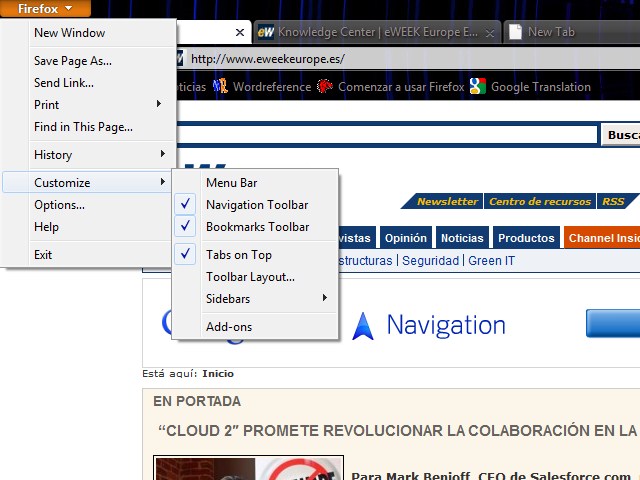
Task: Click the eWEEK tab favicon
Action: pyautogui.click(x=266, y=32)
